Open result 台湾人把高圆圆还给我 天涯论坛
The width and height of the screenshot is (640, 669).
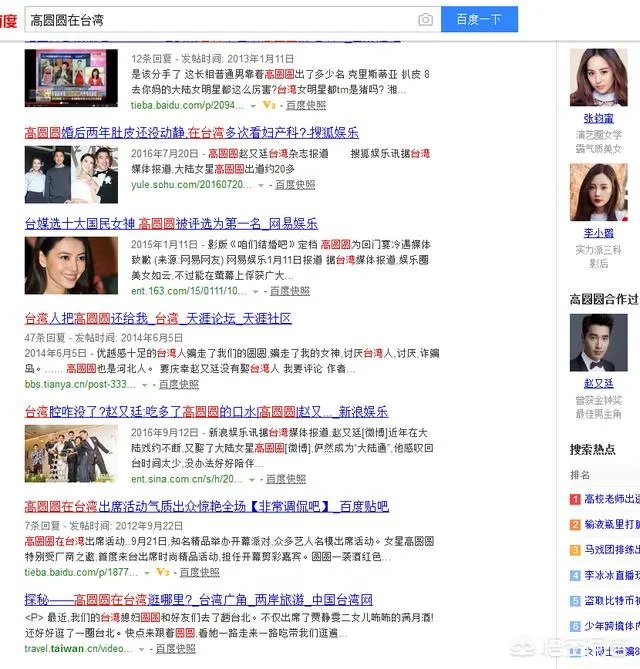(158, 318)
